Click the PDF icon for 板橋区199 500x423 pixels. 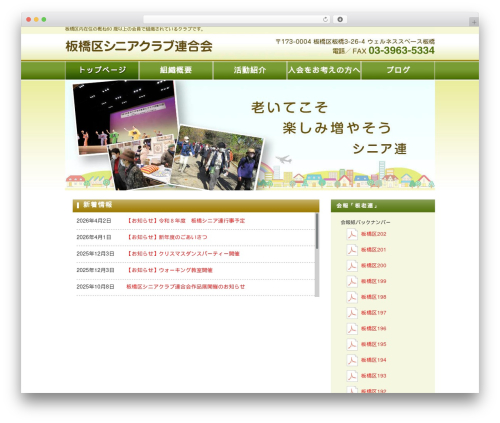tap(352, 282)
